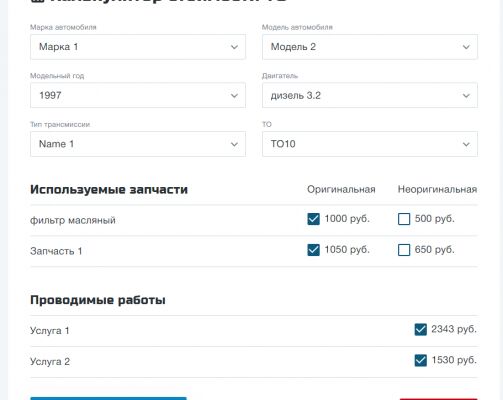Click the Услуга 2 row label
Image resolution: width=503 pixels, height=400 pixels.
(x=50, y=362)
